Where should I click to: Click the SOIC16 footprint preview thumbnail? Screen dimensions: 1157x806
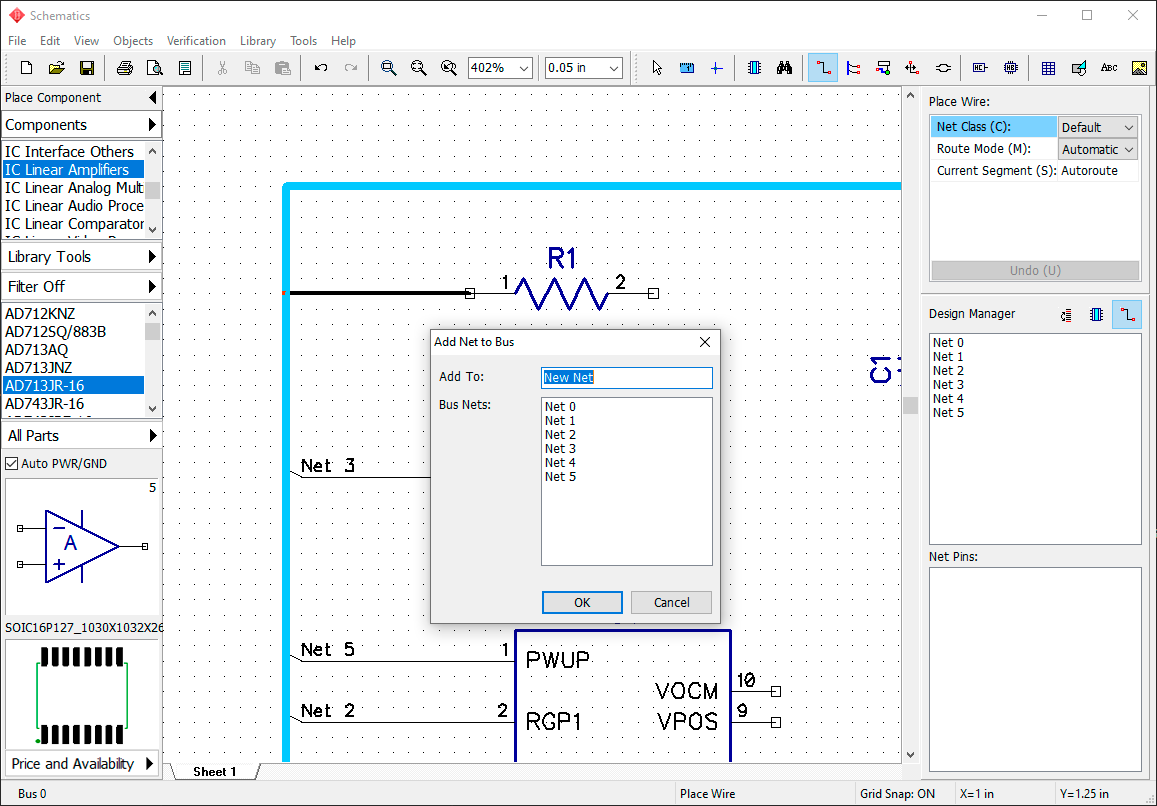click(82, 695)
